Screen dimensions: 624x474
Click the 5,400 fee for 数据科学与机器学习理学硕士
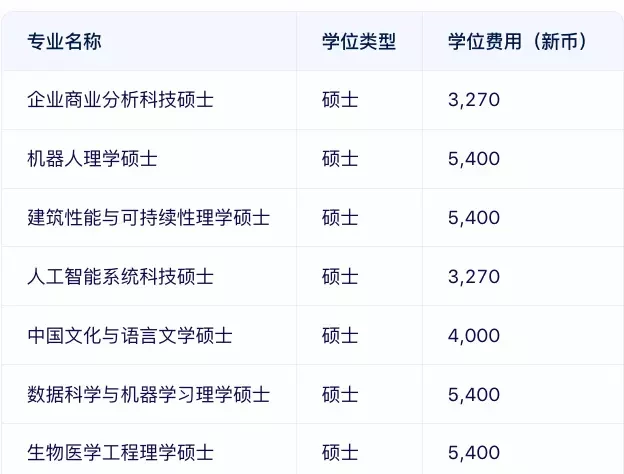(x=474, y=395)
